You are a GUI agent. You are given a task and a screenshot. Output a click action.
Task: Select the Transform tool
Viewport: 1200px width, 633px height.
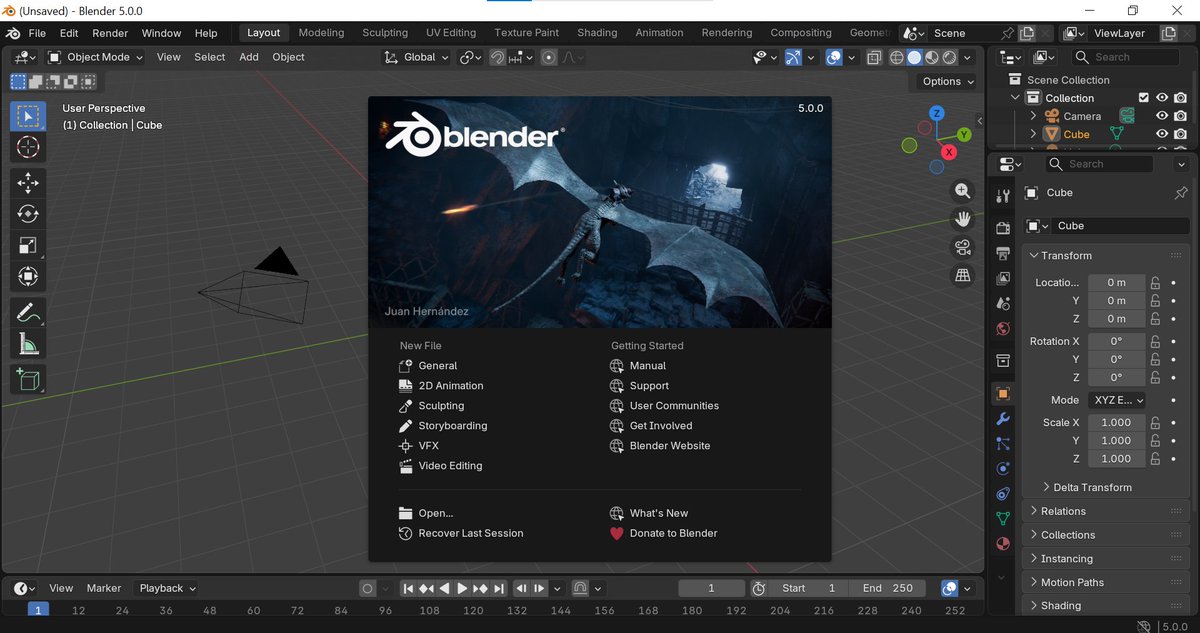[28, 277]
